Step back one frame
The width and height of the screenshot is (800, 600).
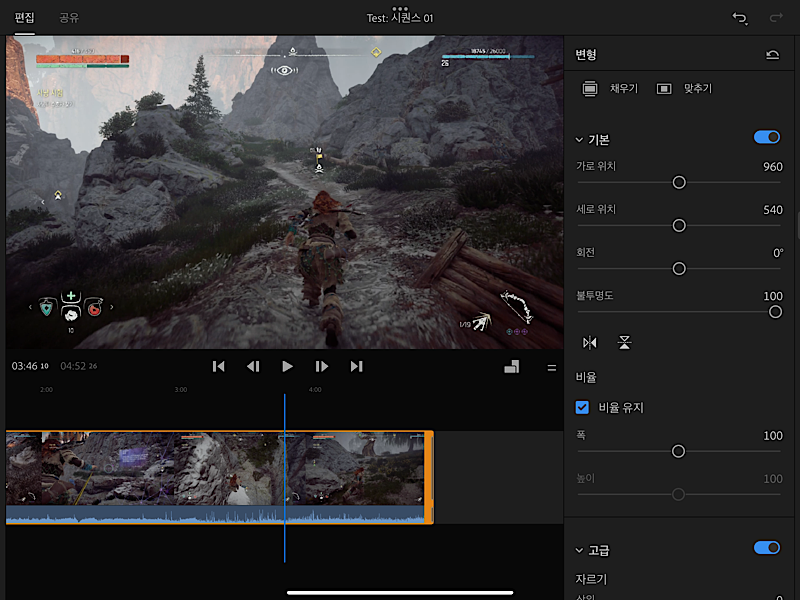tap(253, 366)
